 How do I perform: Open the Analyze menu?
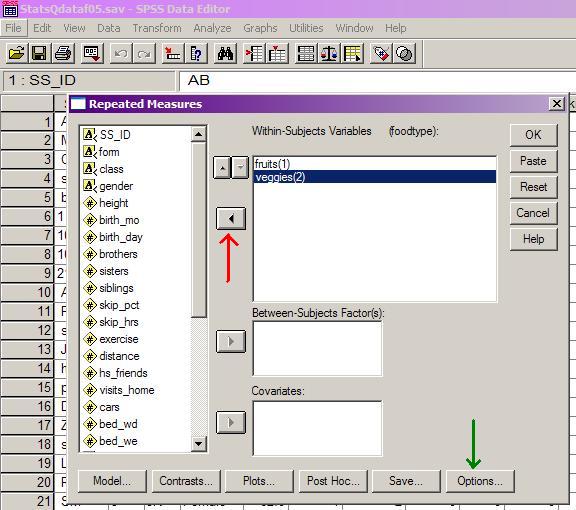212,28
